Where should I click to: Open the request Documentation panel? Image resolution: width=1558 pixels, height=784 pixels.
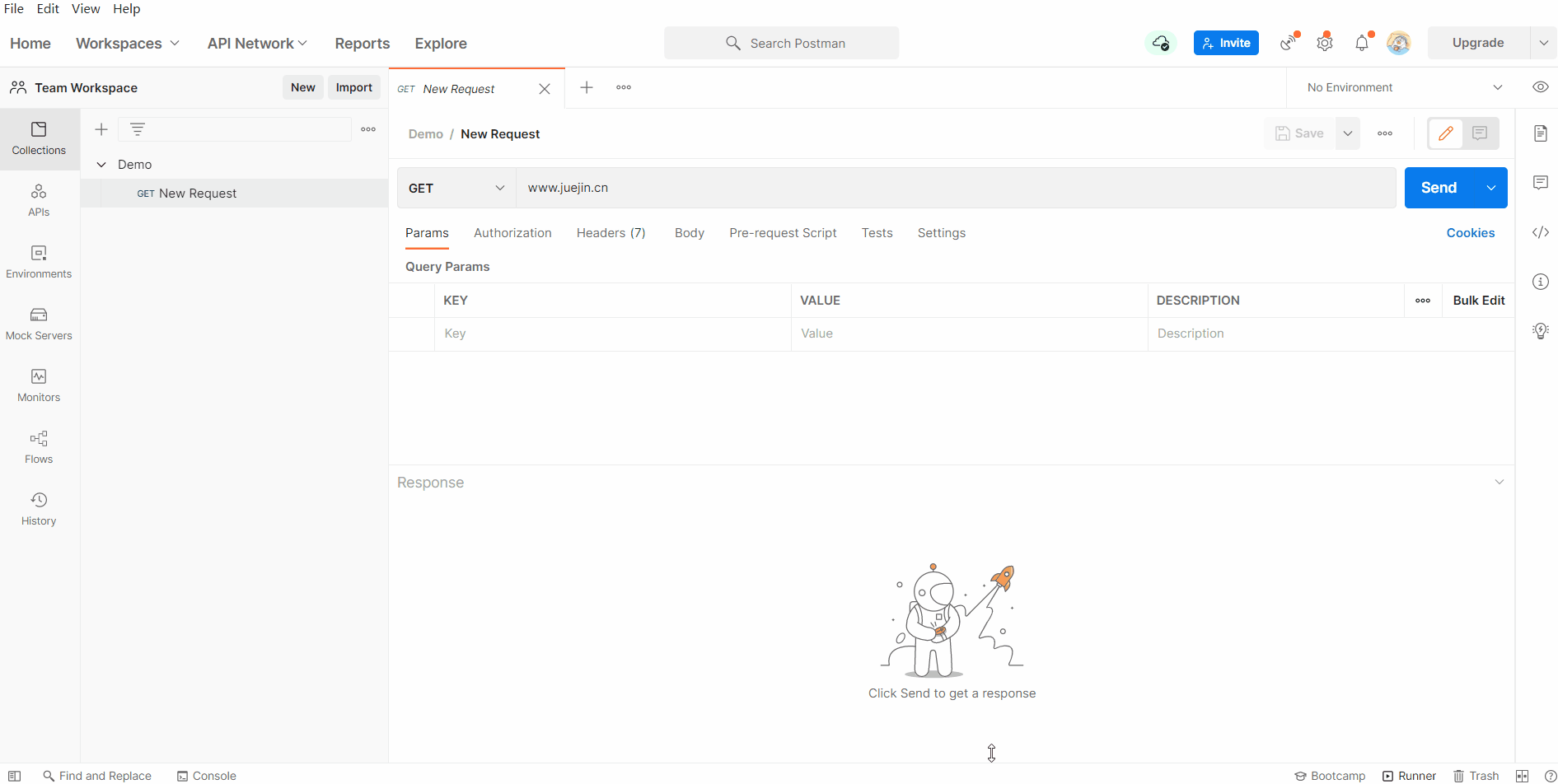pyautogui.click(x=1540, y=133)
